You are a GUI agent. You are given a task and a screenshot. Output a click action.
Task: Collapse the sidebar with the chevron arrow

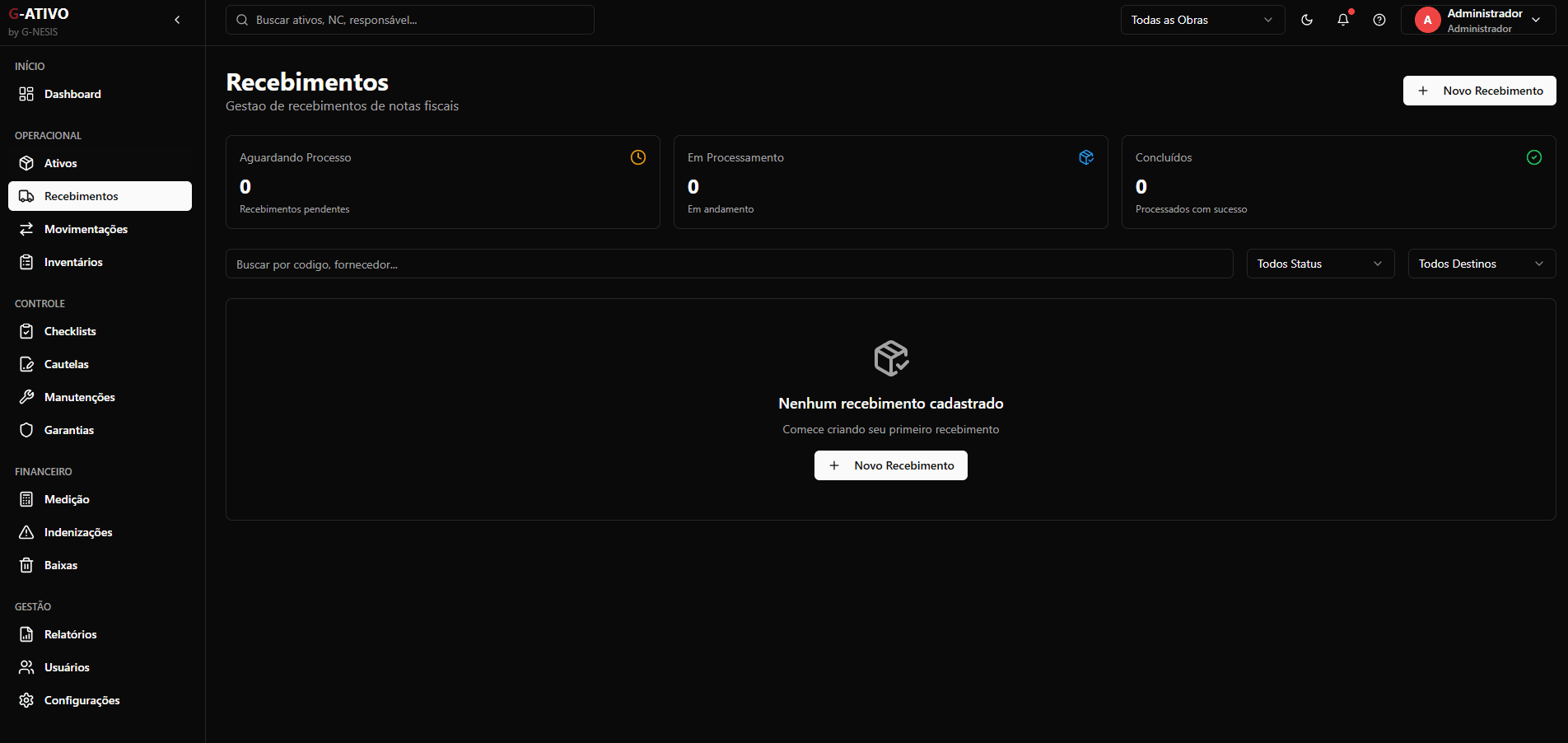tap(177, 20)
